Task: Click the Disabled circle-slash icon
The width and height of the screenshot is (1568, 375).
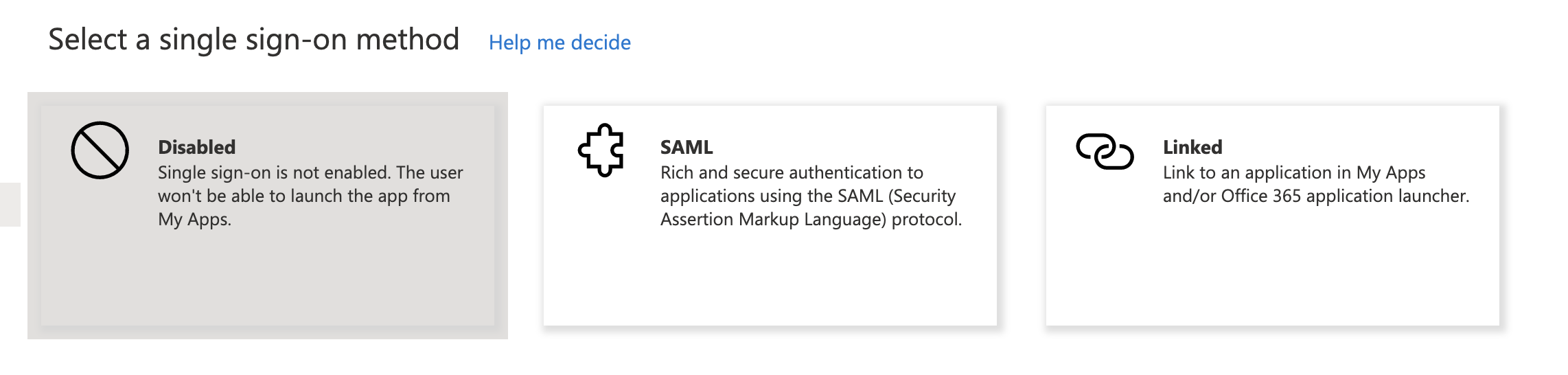Action: click(100, 150)
